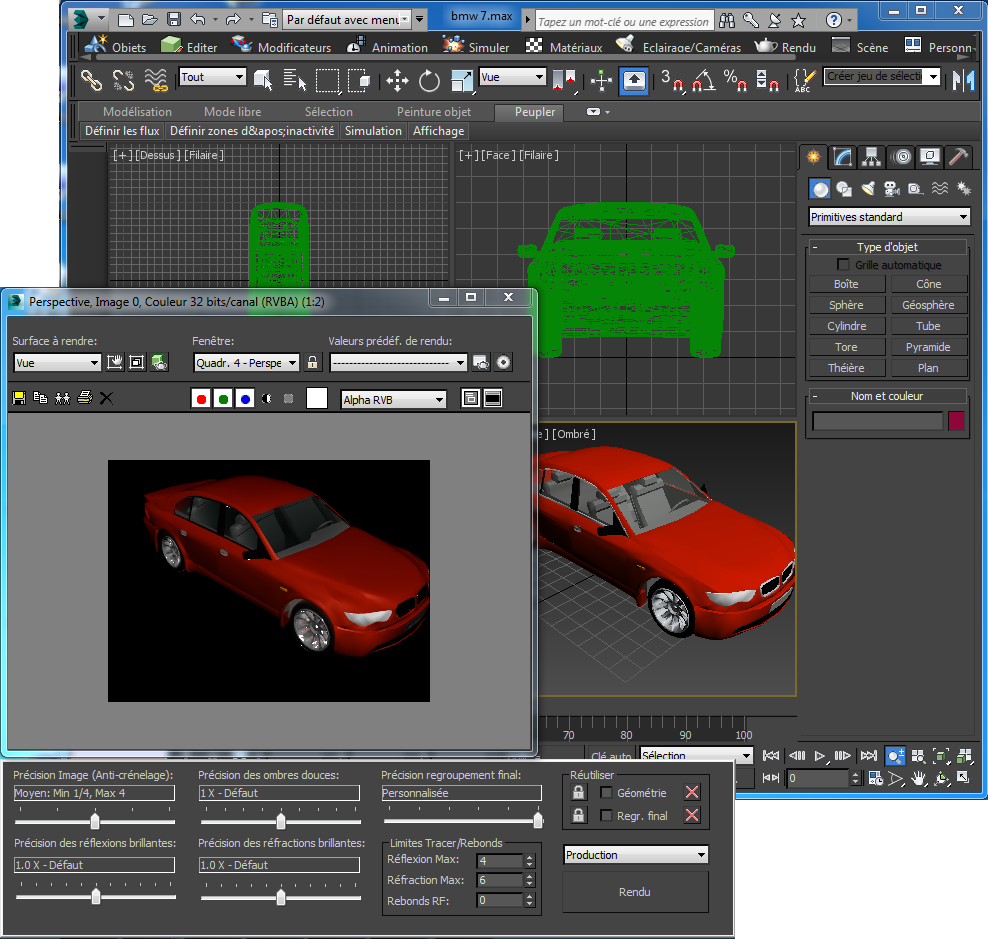Check the Regr. final checkbox

point(606,816)
